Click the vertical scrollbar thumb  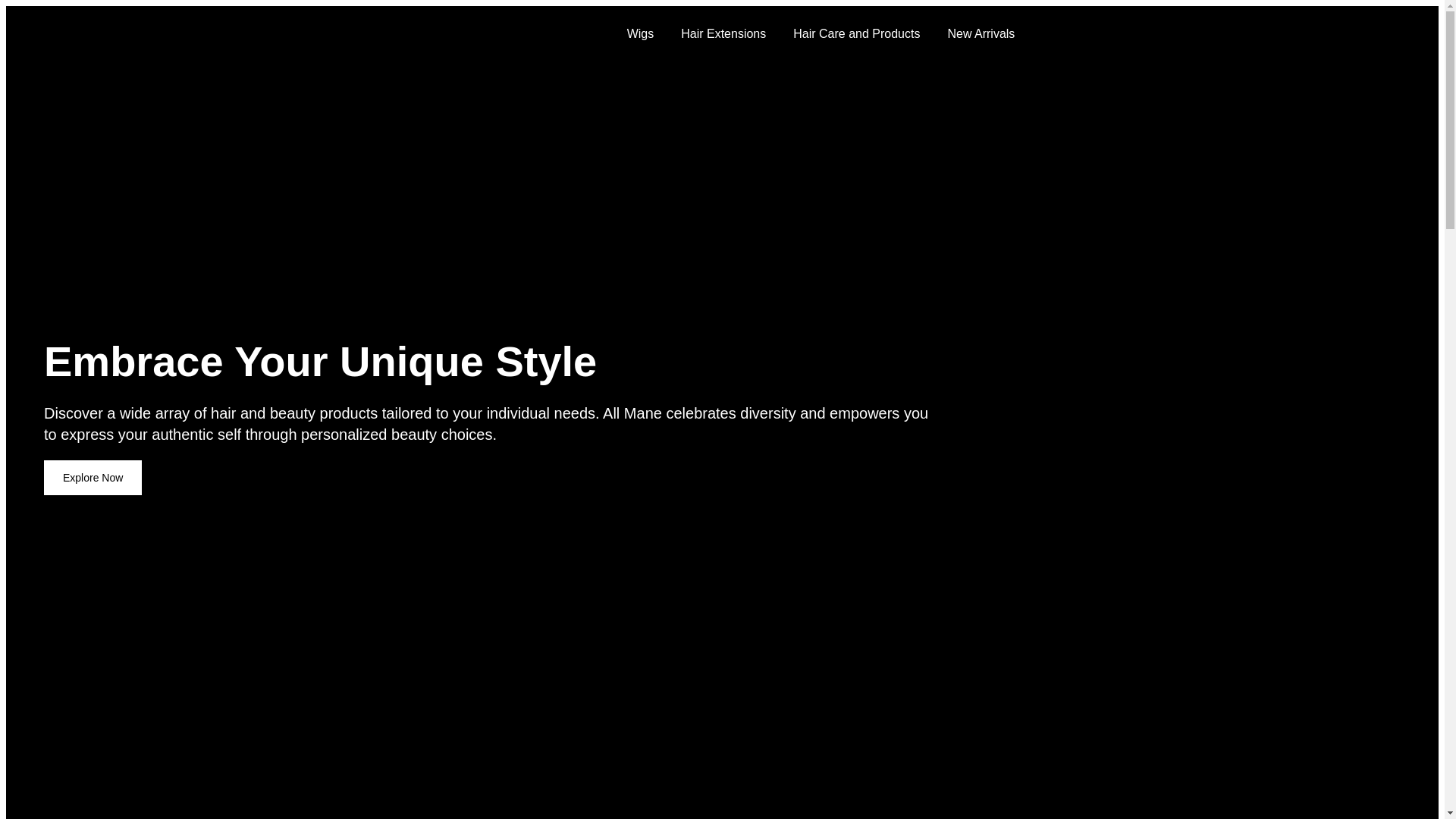(x=1449, y=120)
